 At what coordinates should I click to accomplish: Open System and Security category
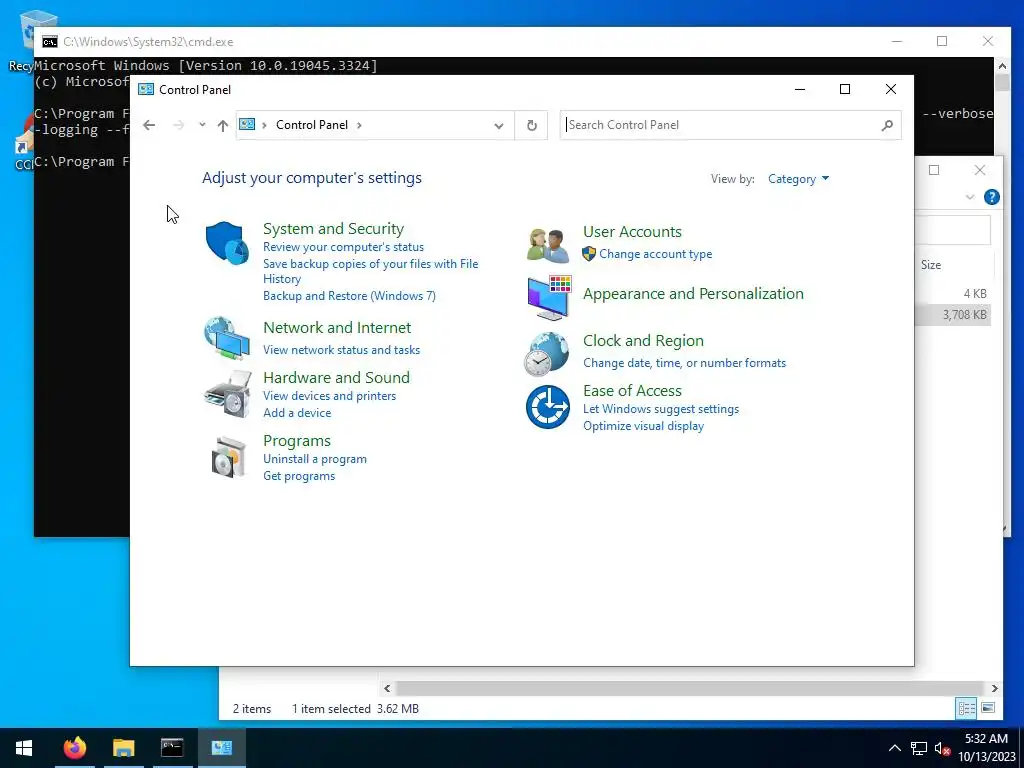point(333,229)
